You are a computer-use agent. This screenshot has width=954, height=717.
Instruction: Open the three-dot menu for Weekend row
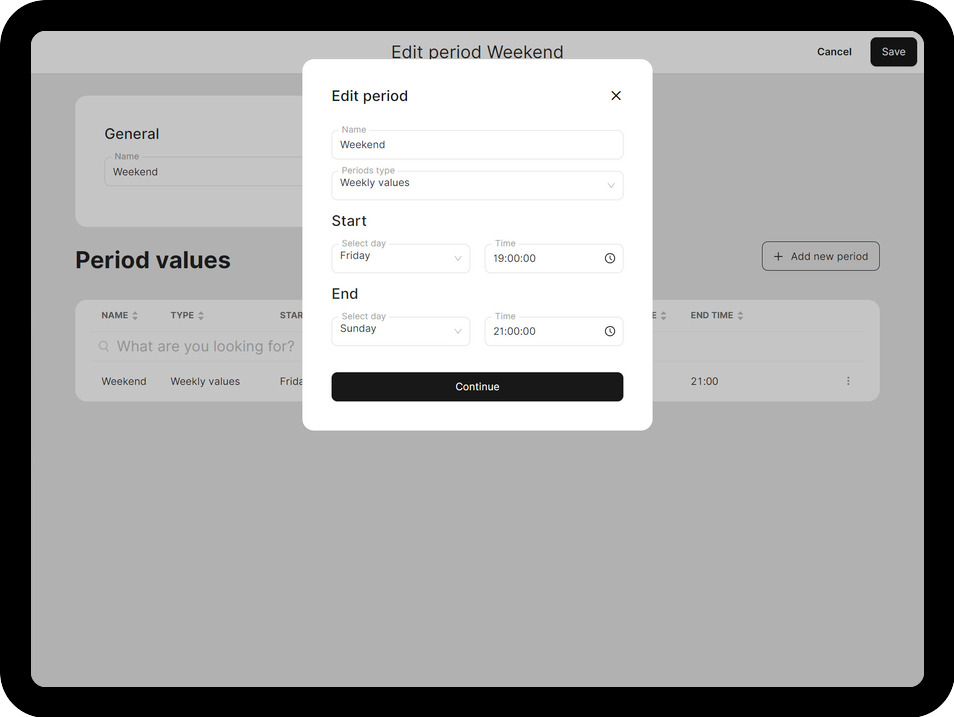[x=848, y=381]
